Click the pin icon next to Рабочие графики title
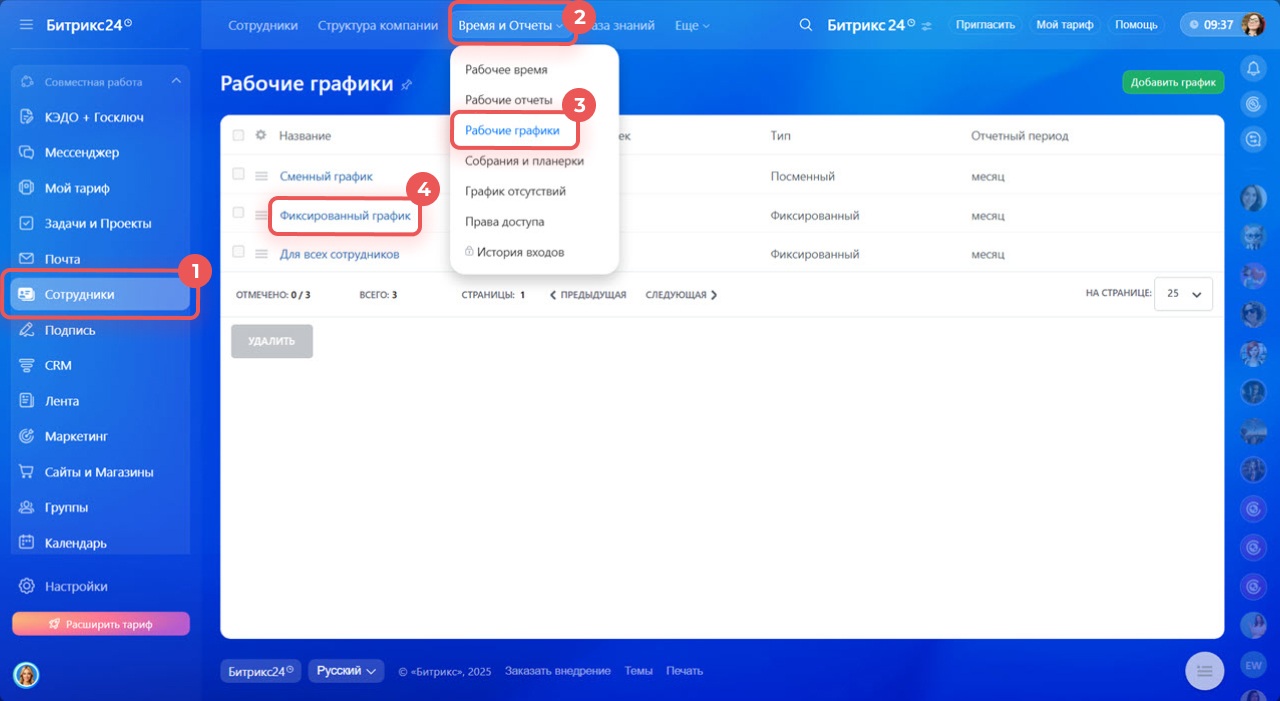Image resolution: width=1280 pixels, height=701 pixels. click(406, 85)
